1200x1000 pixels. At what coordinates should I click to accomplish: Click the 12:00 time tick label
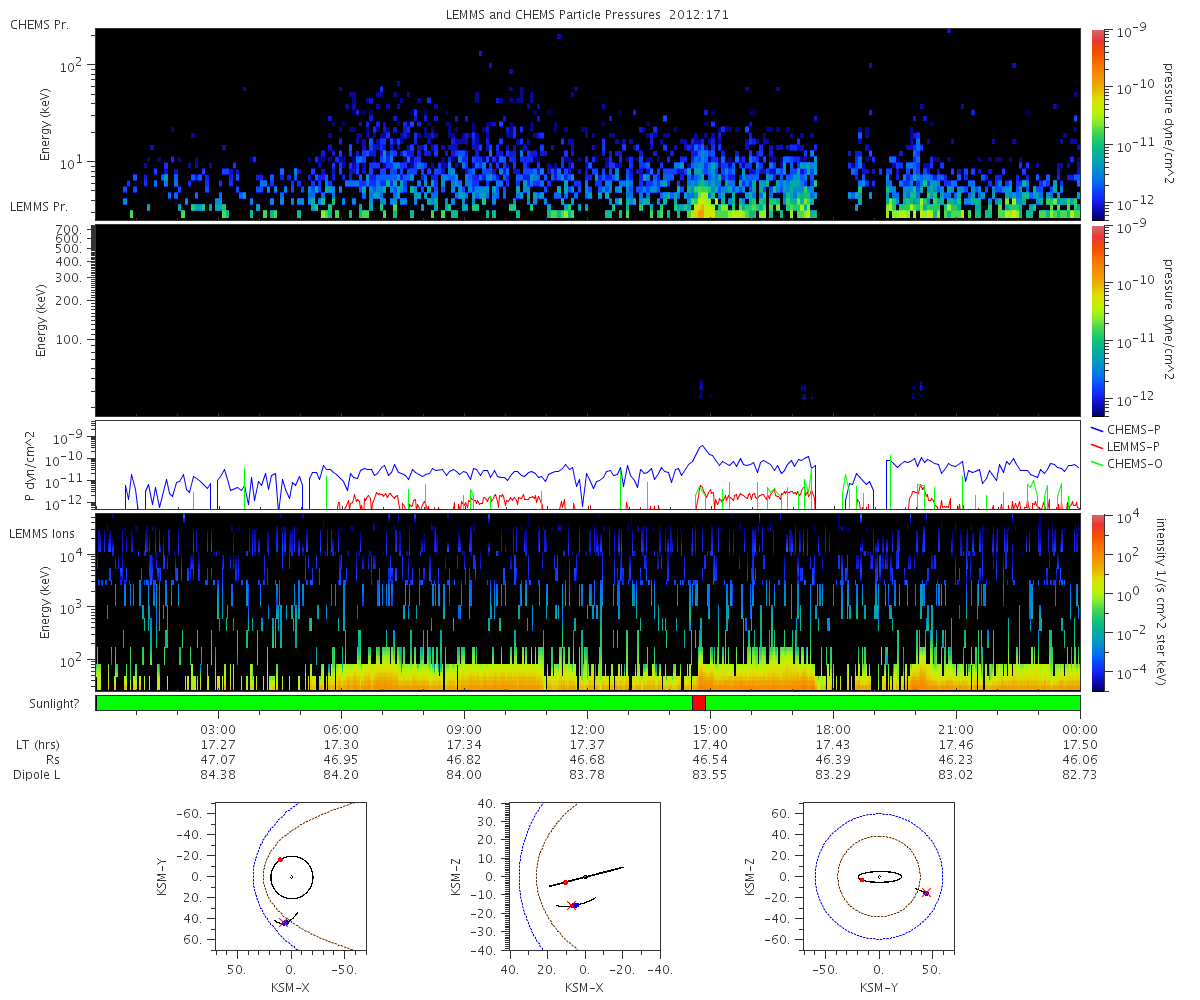(587, 730)
